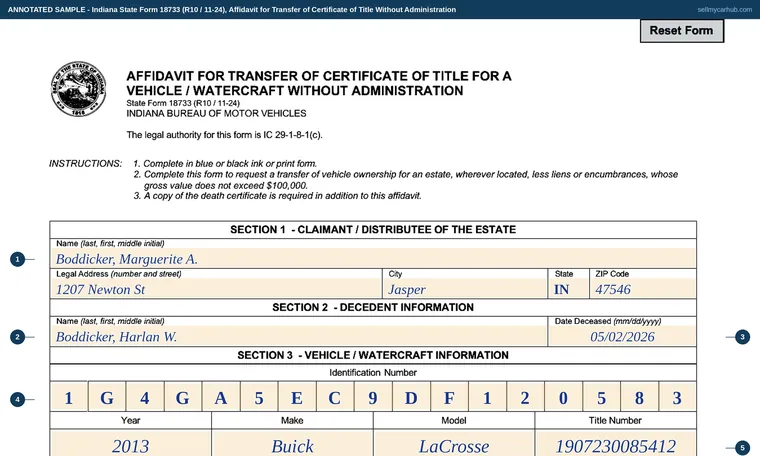The width and height of the screenshot is (760, 456).
Task: Select the VIN box containing C
Action: (334, 397)
